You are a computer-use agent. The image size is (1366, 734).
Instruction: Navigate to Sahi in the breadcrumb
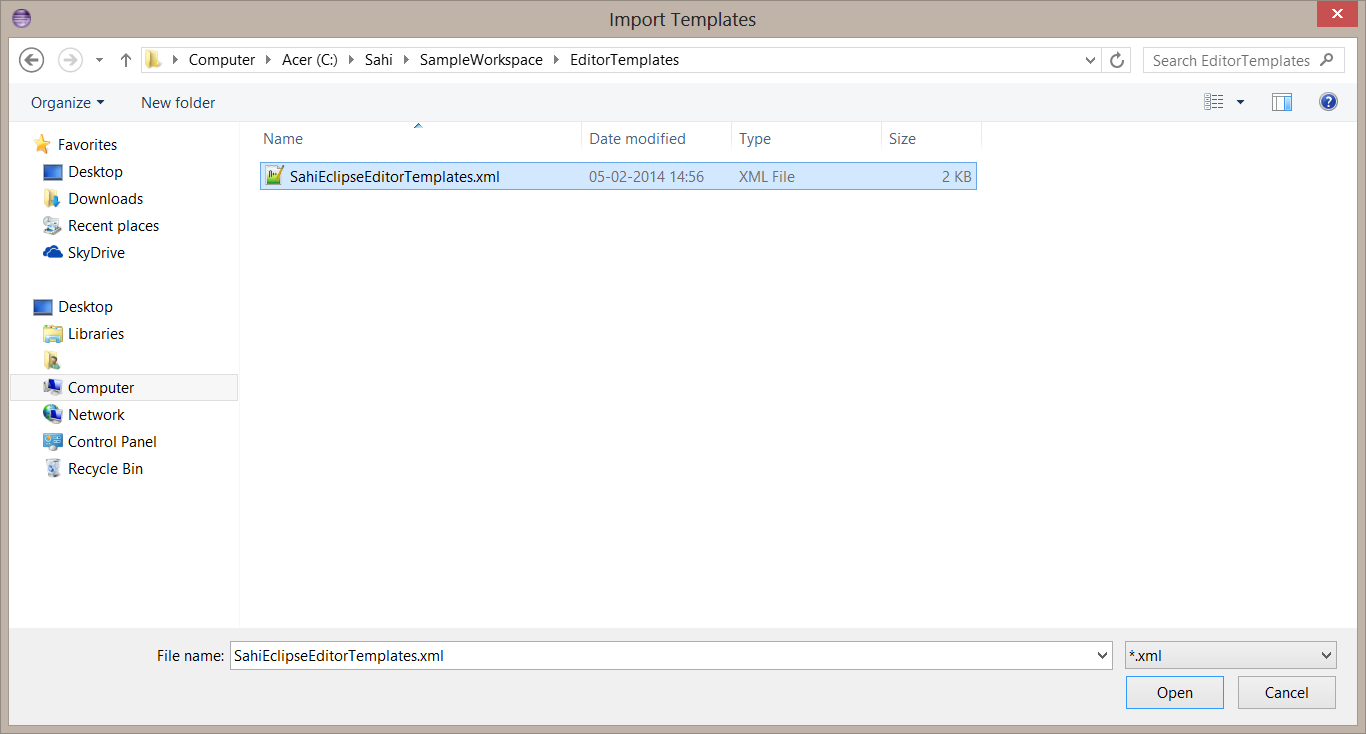378,59
